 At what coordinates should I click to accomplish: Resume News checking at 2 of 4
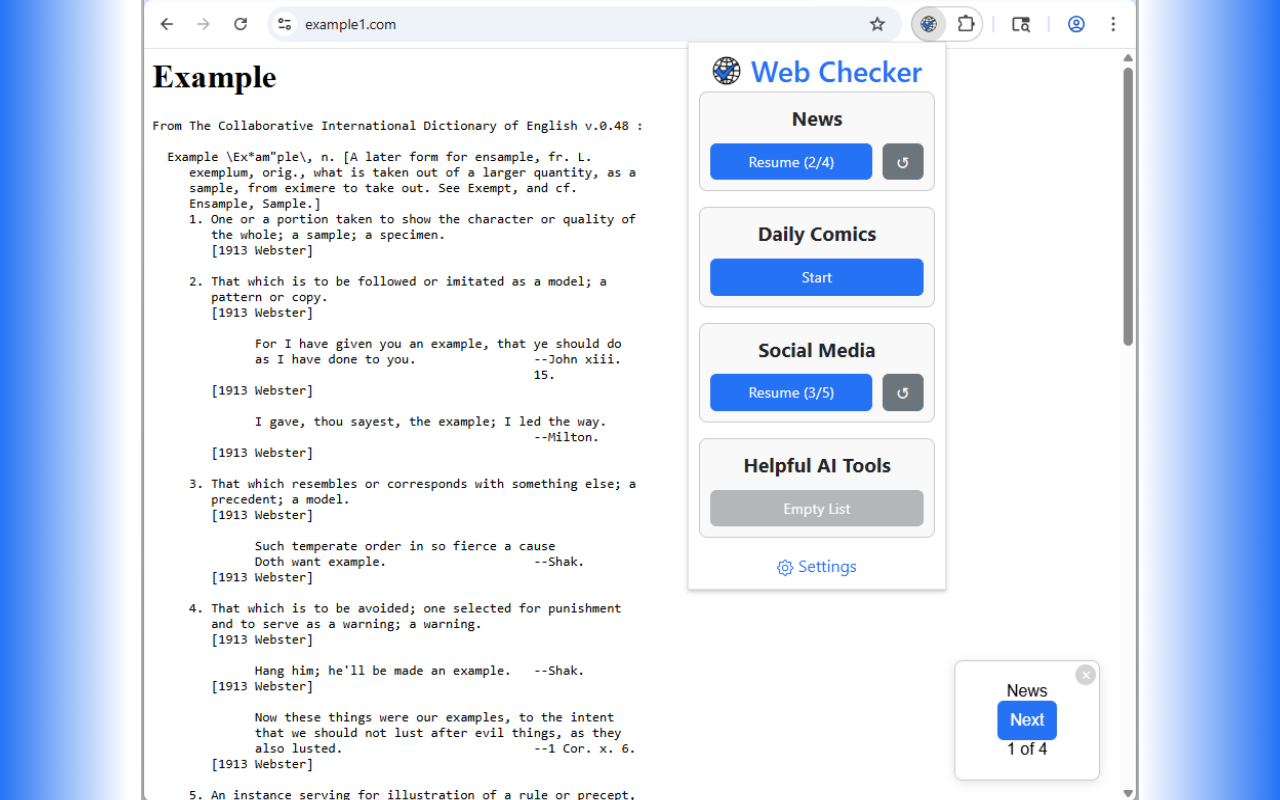click(x=790, y=161)
